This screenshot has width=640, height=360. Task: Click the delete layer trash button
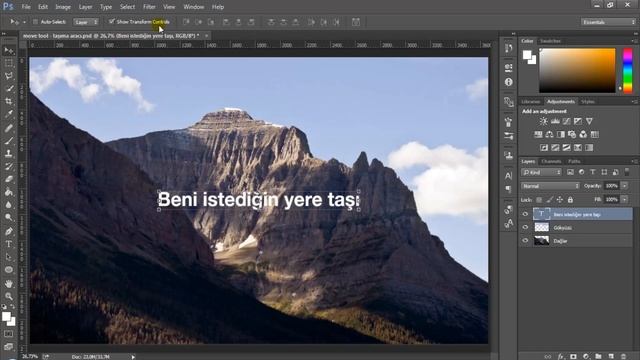click(x=623, y=356)
